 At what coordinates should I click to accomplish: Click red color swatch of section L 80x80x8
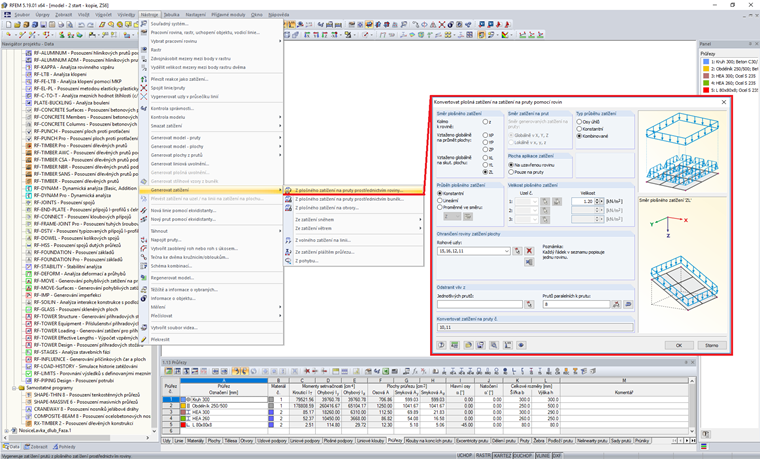tap(706, 90)
